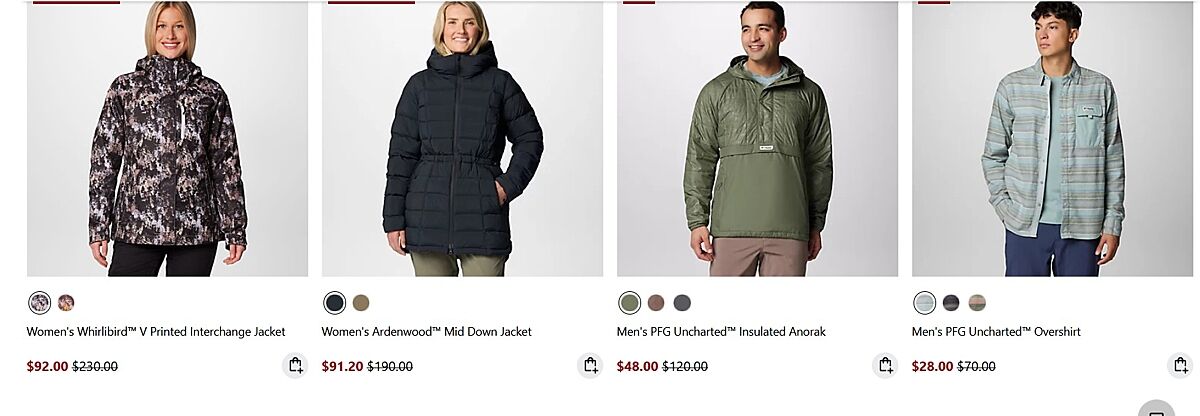1200x416 pixels.
Task: Select the pink print Whirlibird swatch
Action: coord(66,302)
